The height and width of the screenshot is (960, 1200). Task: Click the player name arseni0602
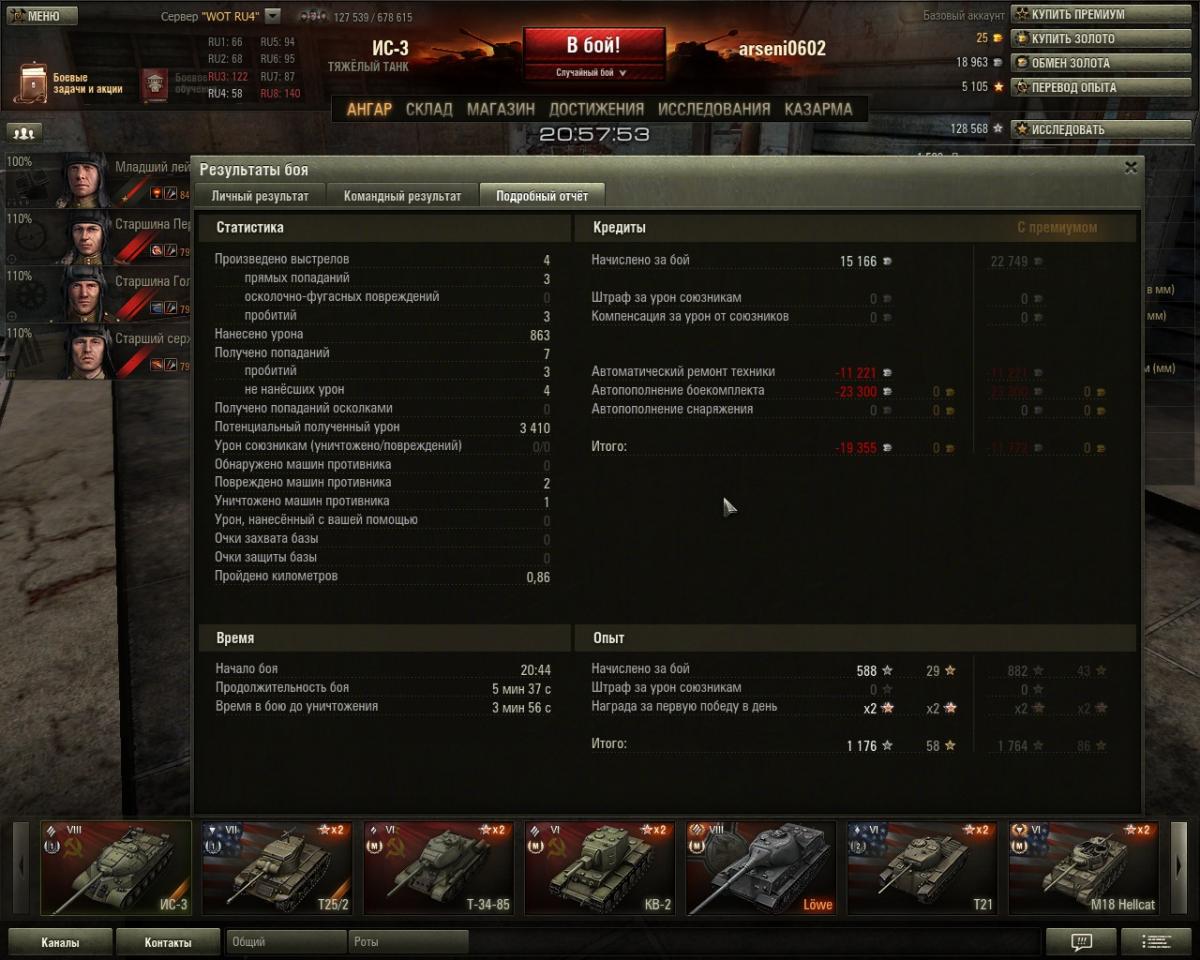782,49
